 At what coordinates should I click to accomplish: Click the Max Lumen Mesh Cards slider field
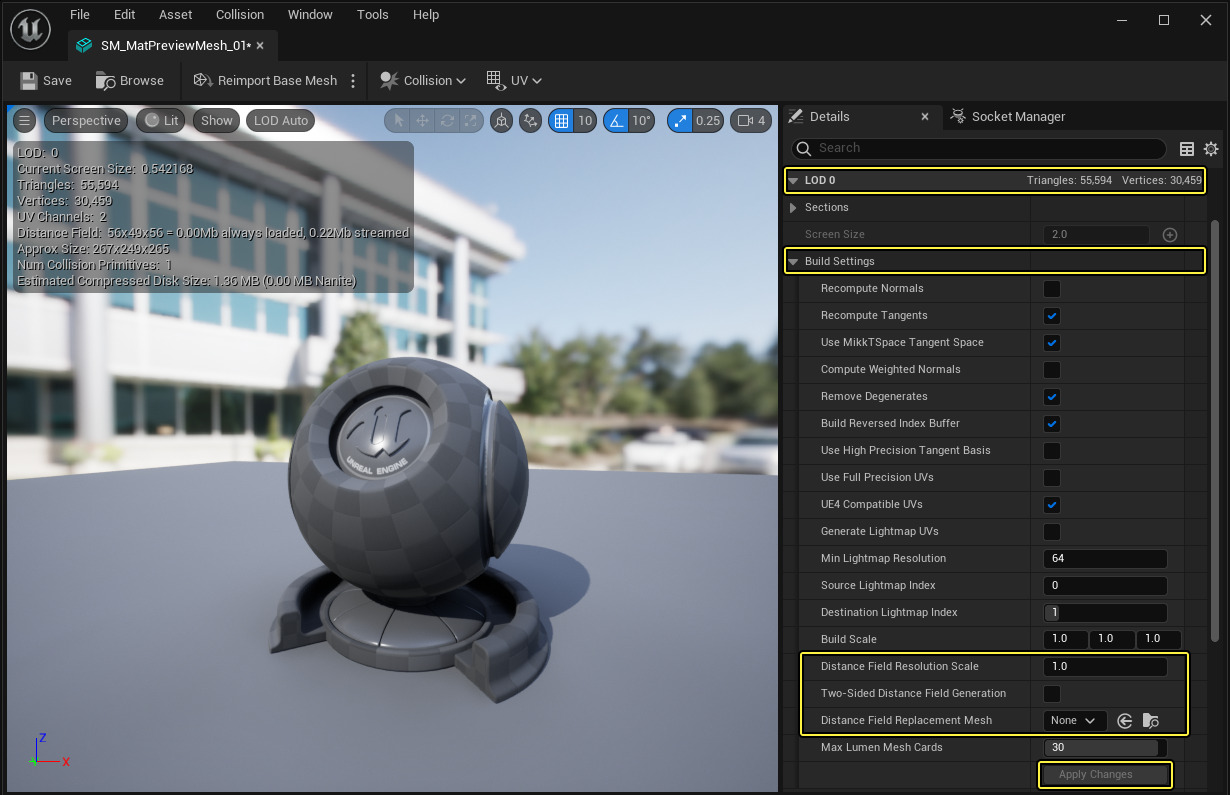(1105, 748)
